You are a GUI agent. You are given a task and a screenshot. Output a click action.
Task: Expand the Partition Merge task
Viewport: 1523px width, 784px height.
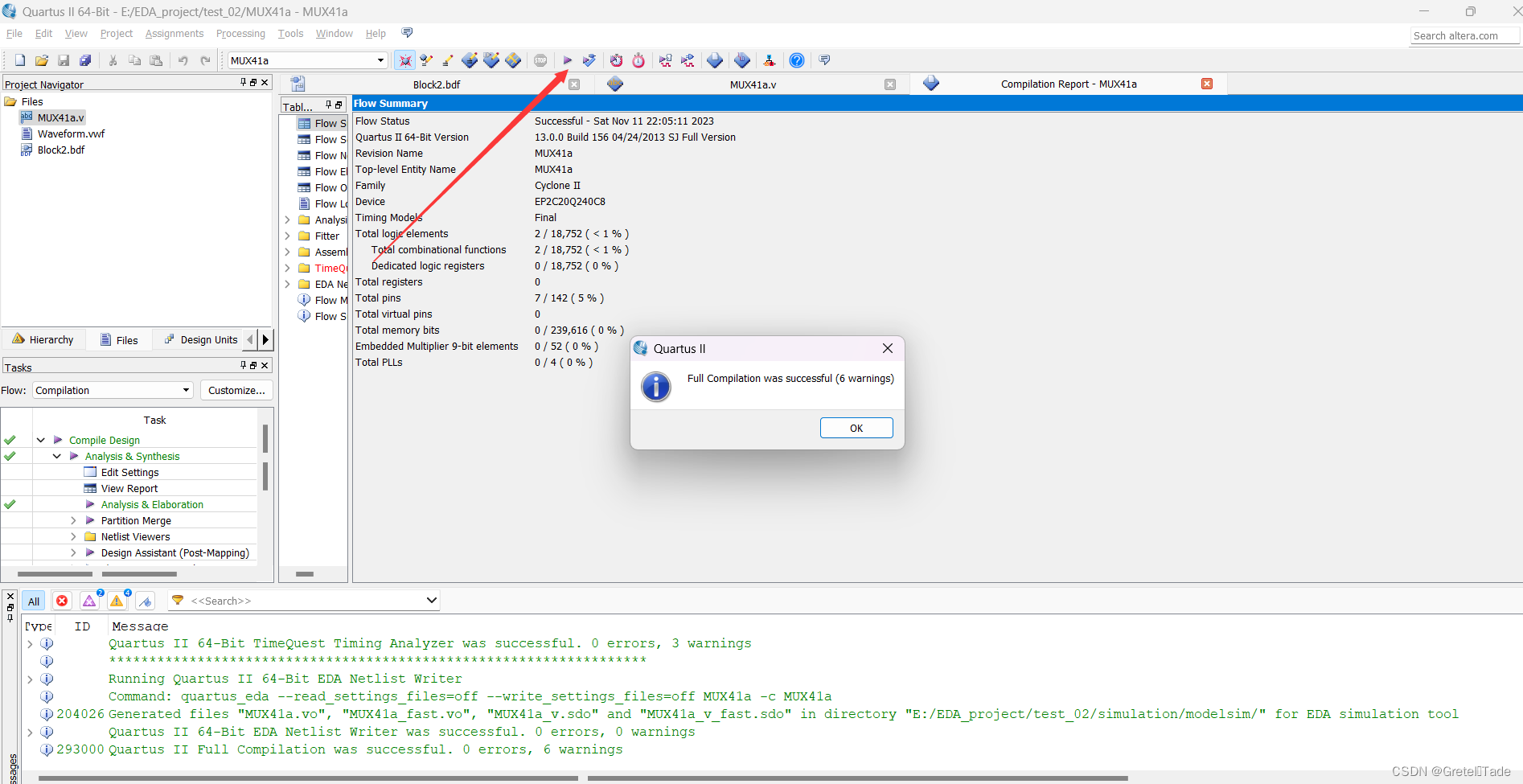[73, 520]
